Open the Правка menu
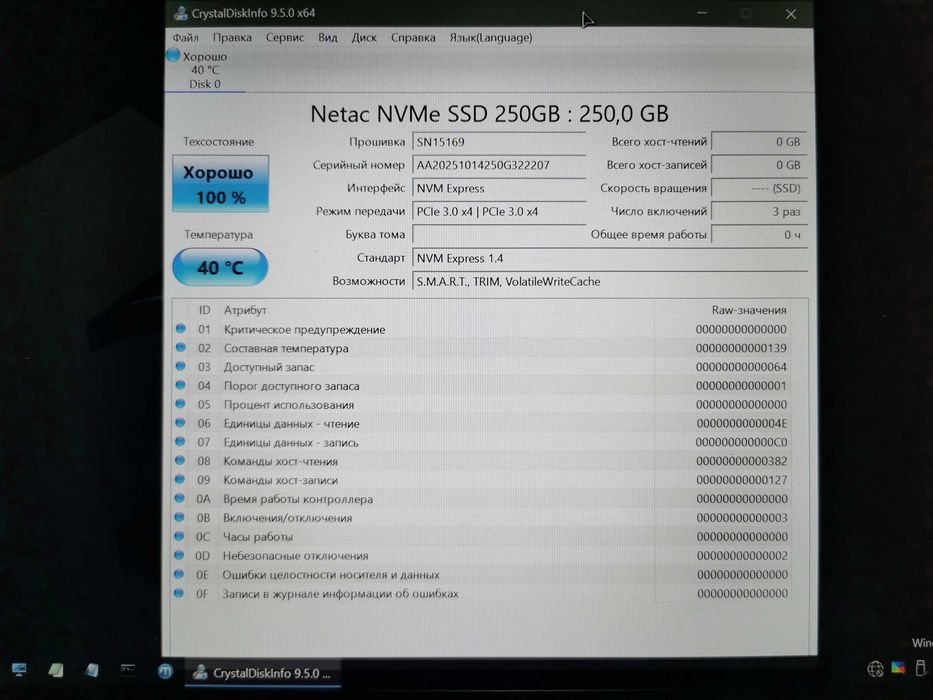Viewport: 933px width, 700px height. pos(232,38)
